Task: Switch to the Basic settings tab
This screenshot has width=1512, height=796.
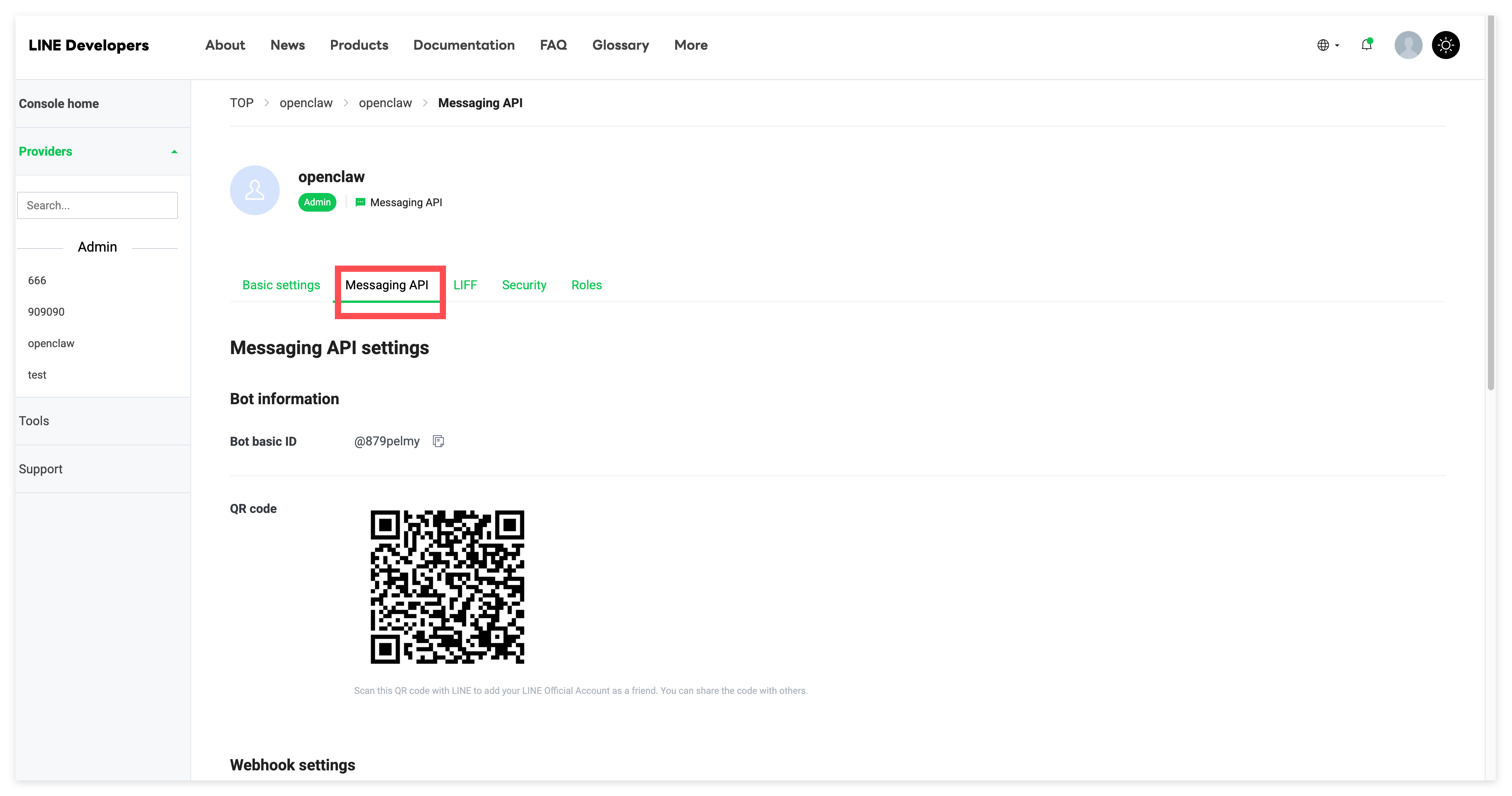Action: tap(281, 285)
